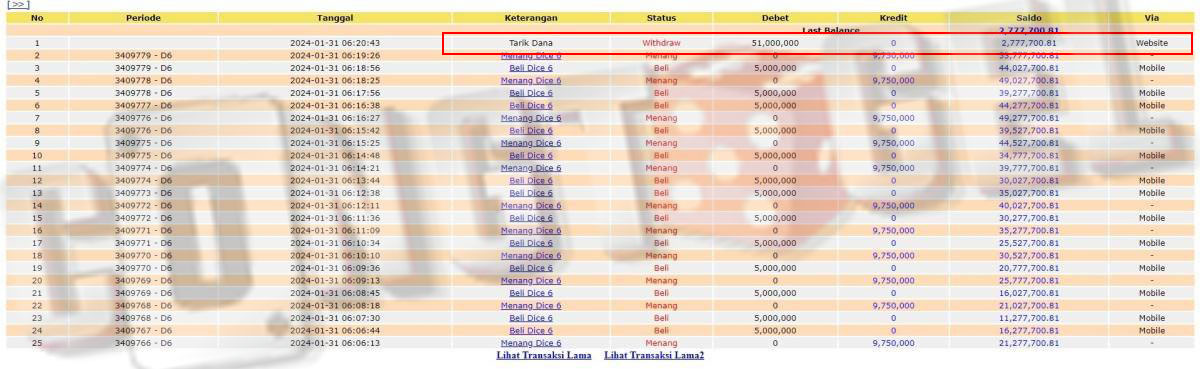The height and width of the screenshot is (369, 1200).
Task: Open Beli Dice 6 link in row 10
Action: coord(531,155)
